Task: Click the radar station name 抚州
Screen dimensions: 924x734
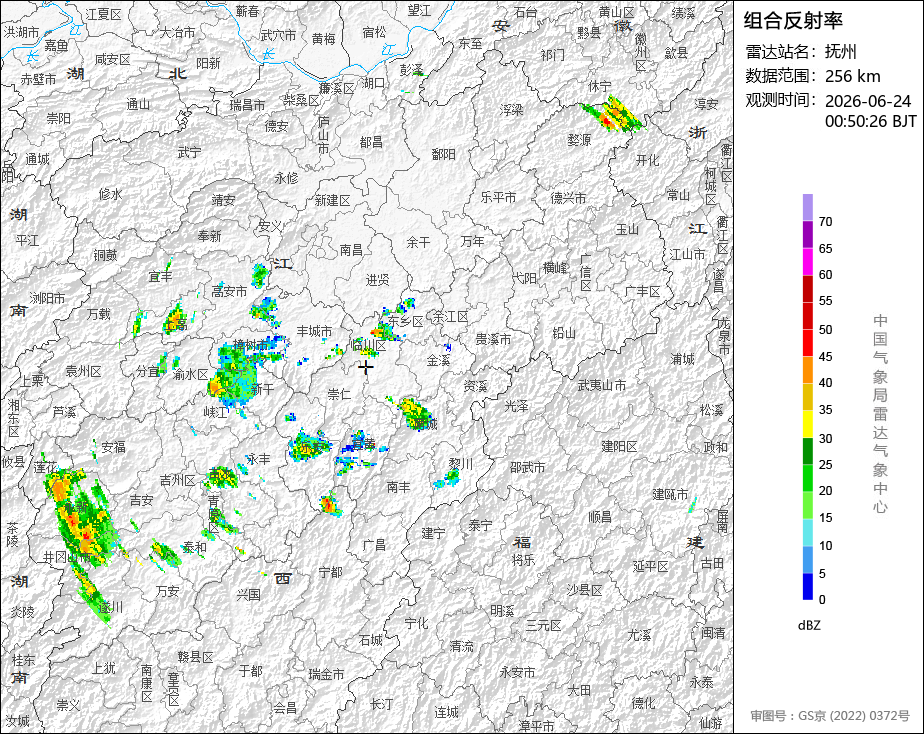Action: coord(840,52)
